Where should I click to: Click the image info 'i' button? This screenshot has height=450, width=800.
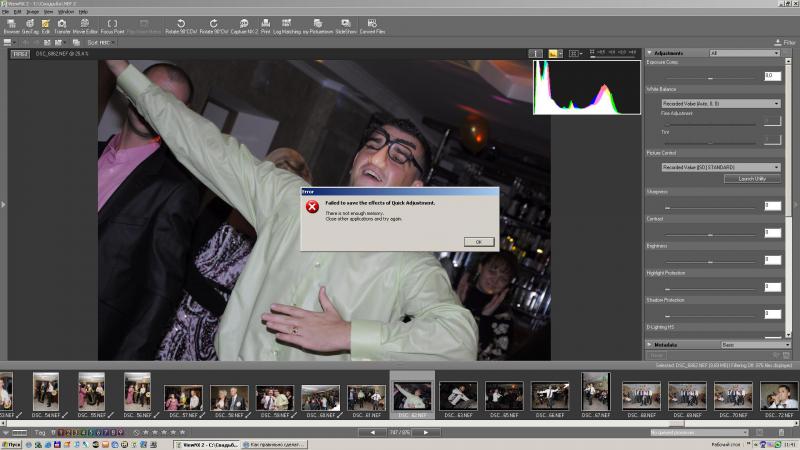(x=535, y=53)
